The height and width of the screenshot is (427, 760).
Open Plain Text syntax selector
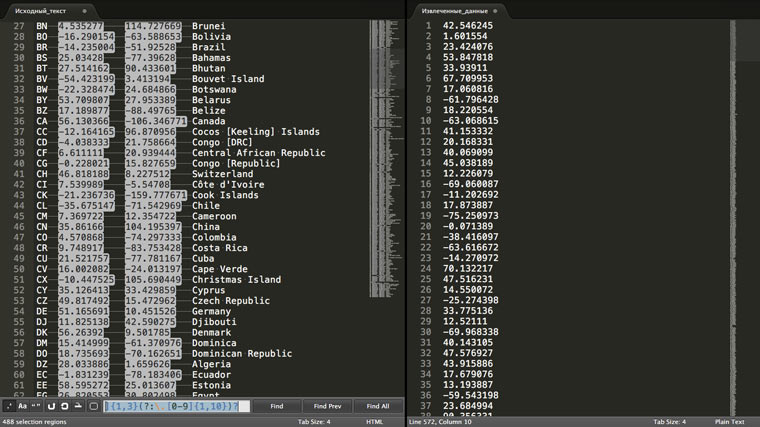729,422
